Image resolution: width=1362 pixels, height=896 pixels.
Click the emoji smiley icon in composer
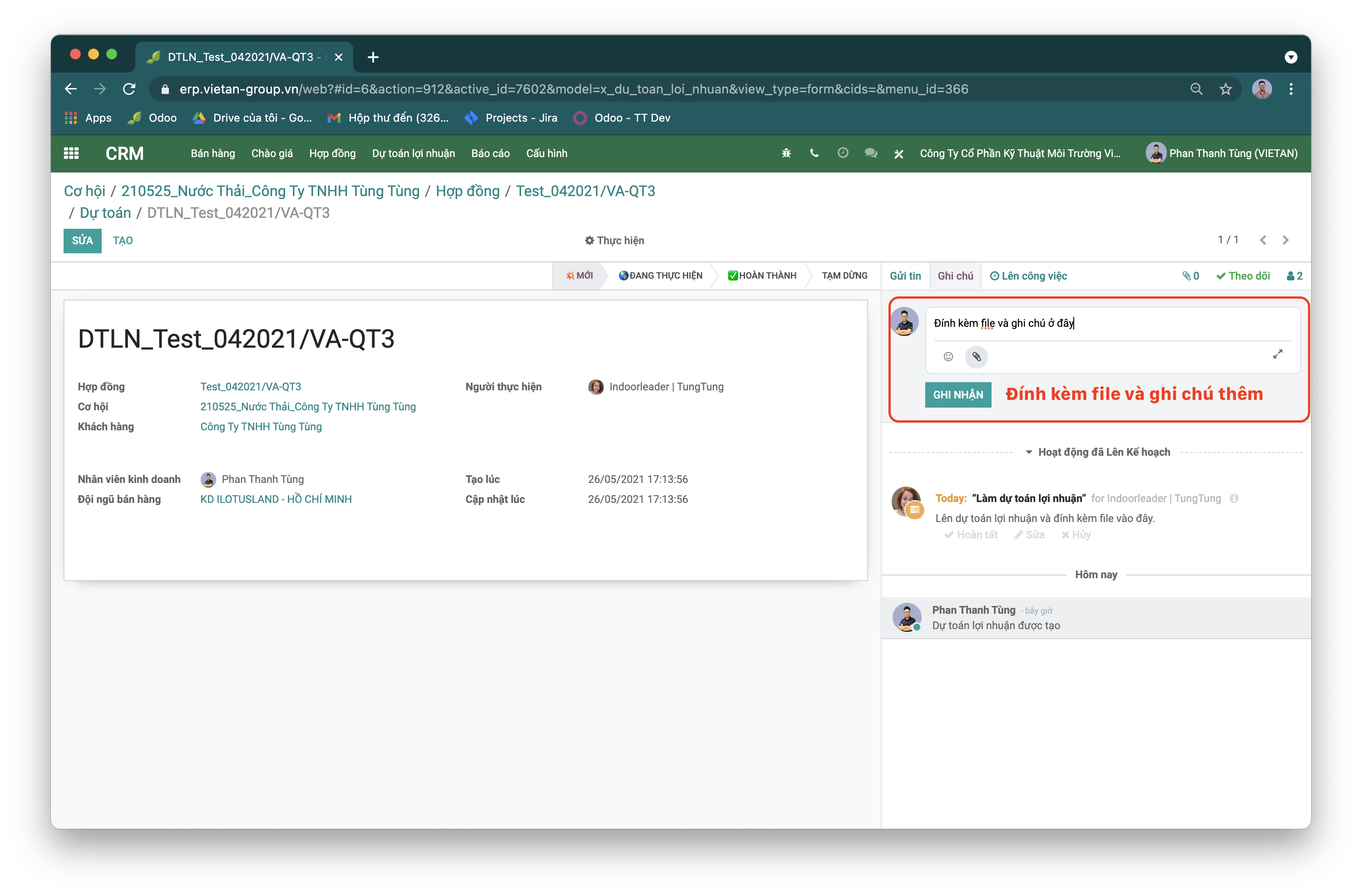[948, 356]
